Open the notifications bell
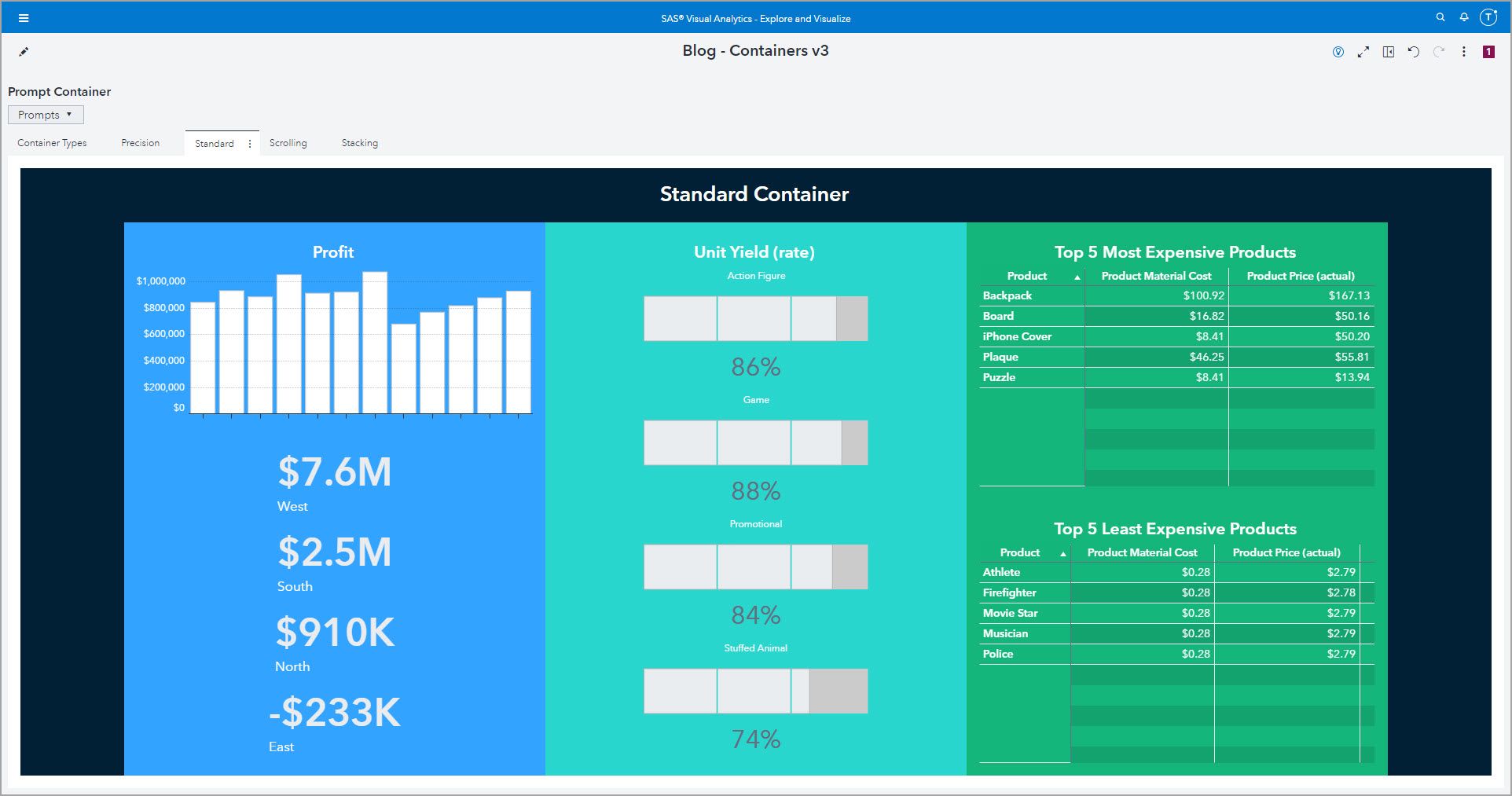Image resolution: width=1512 pixels, height=796 pixels. click(1463, 17)
